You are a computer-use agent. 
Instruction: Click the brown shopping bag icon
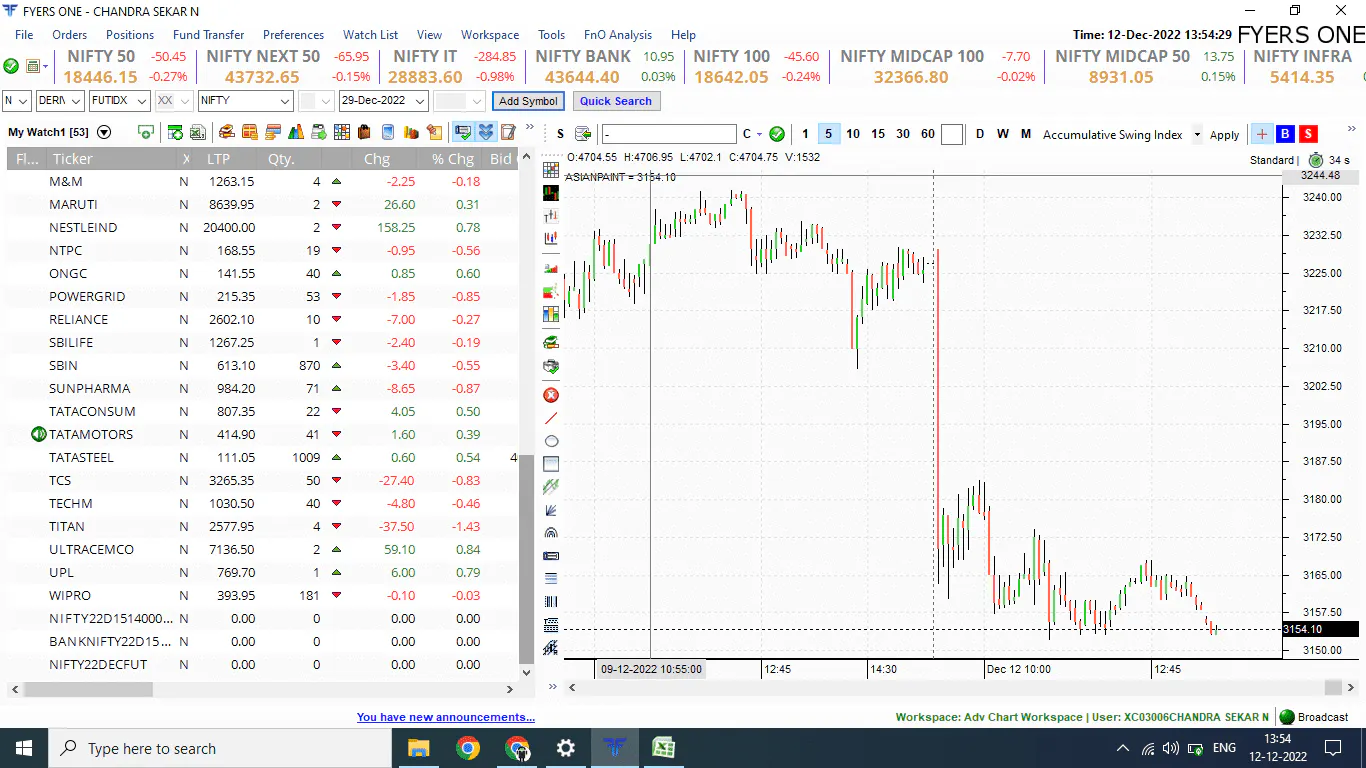coord(363,132)
